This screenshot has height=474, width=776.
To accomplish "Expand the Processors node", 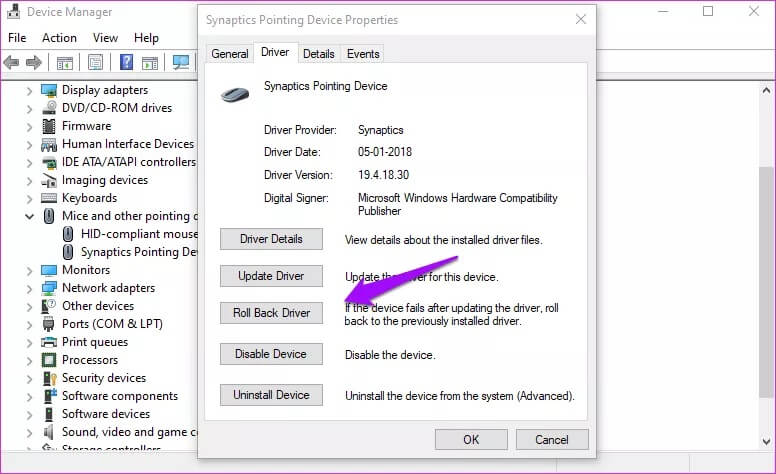I will pos(29,361).
